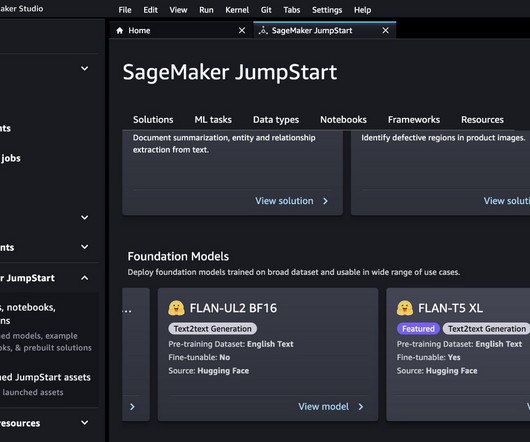Expand sidebar section chevron below jobs
The image size is (530, 442).
(x=85, y=218)
